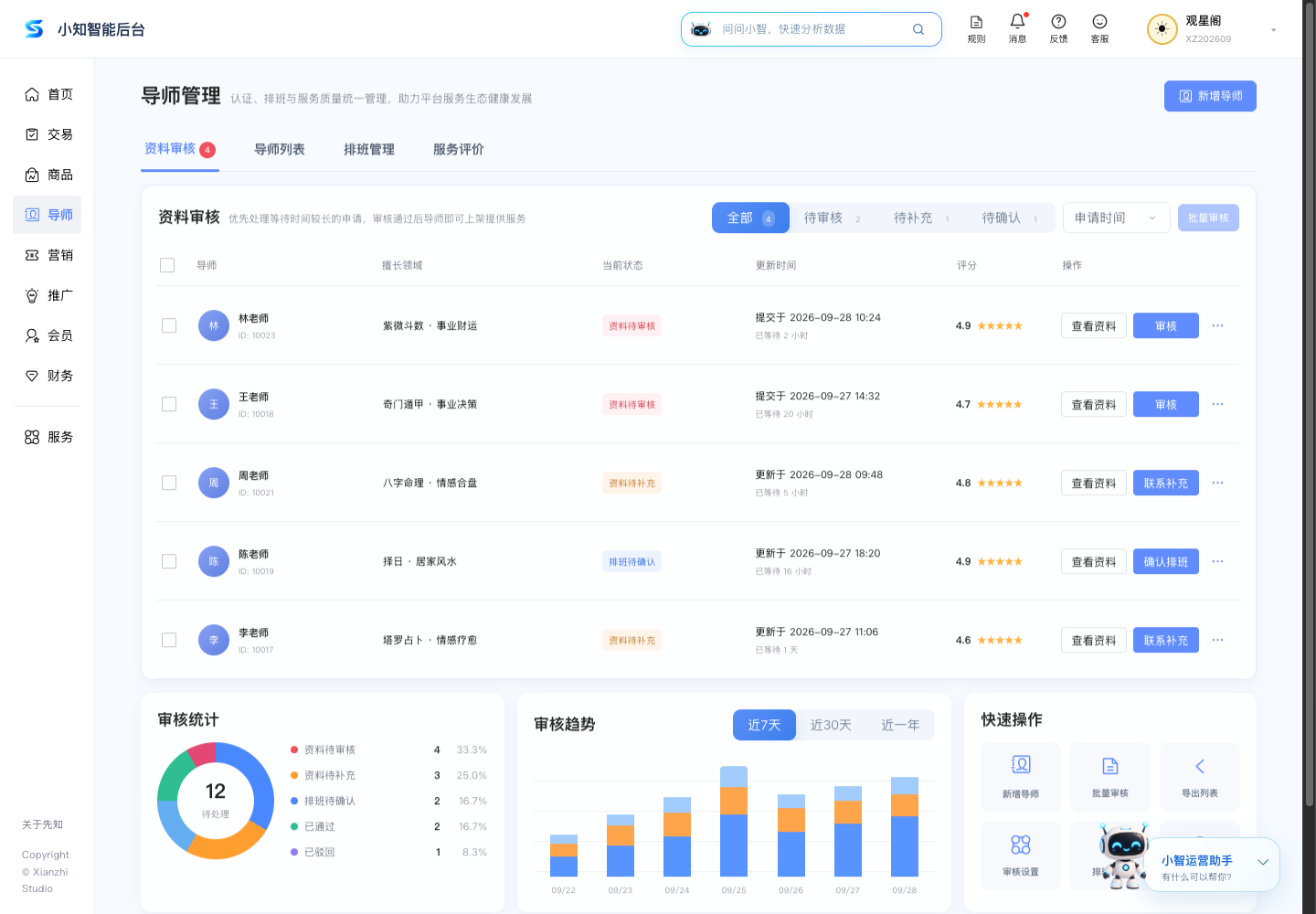Select 资料审核 tab
Image resolution: width=1316 pixels, height=914 pixels.
(x=179, y=149)
